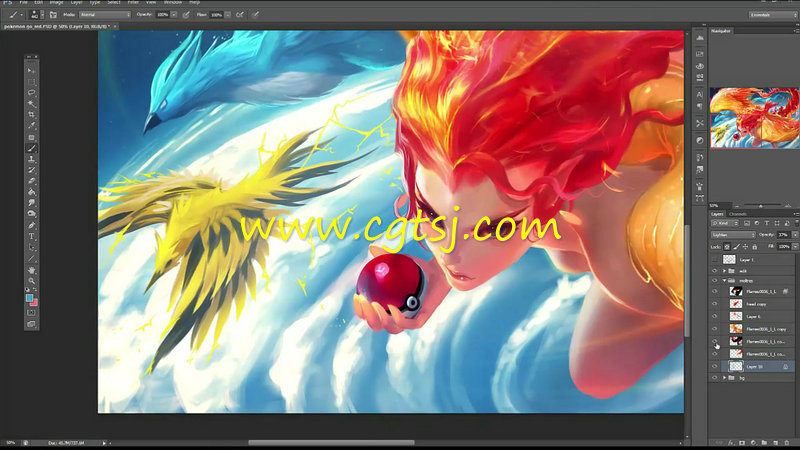Select the Crop tool
Image resolution: width=800 pixels, height=450 pixels.
pyautogui.click(x=31, y=115)
